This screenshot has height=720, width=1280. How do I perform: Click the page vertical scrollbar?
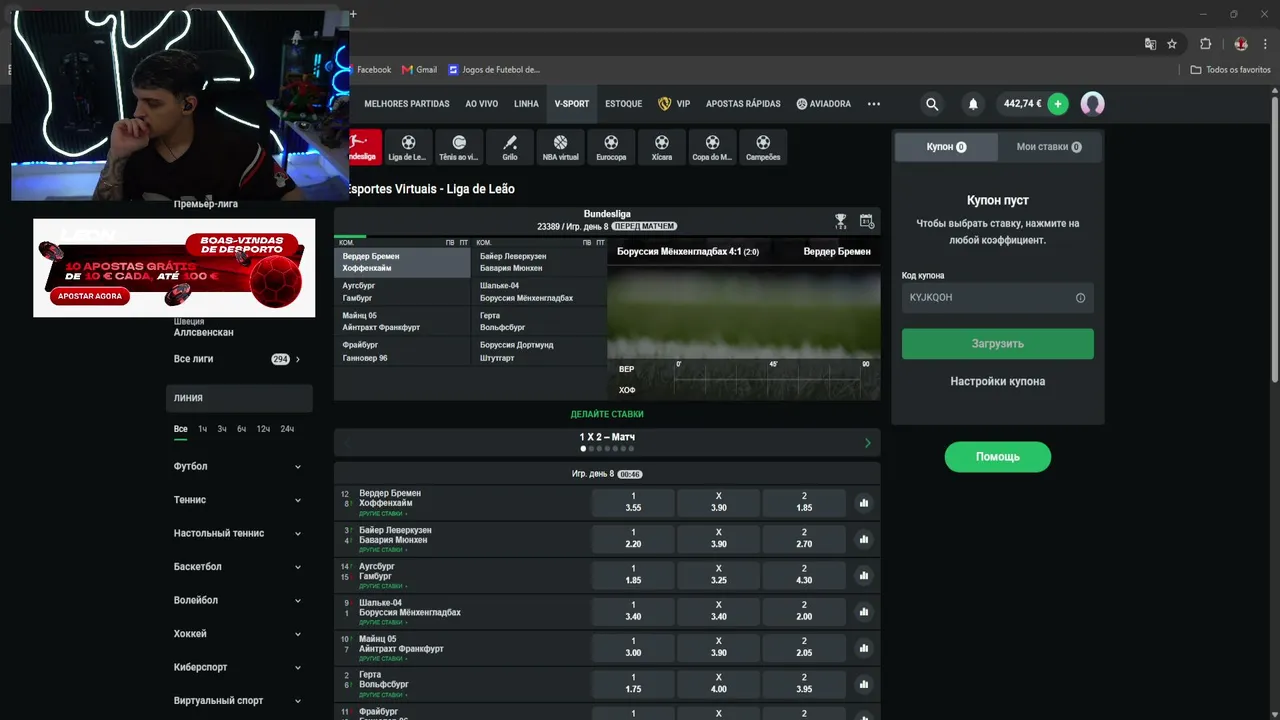1274,240
